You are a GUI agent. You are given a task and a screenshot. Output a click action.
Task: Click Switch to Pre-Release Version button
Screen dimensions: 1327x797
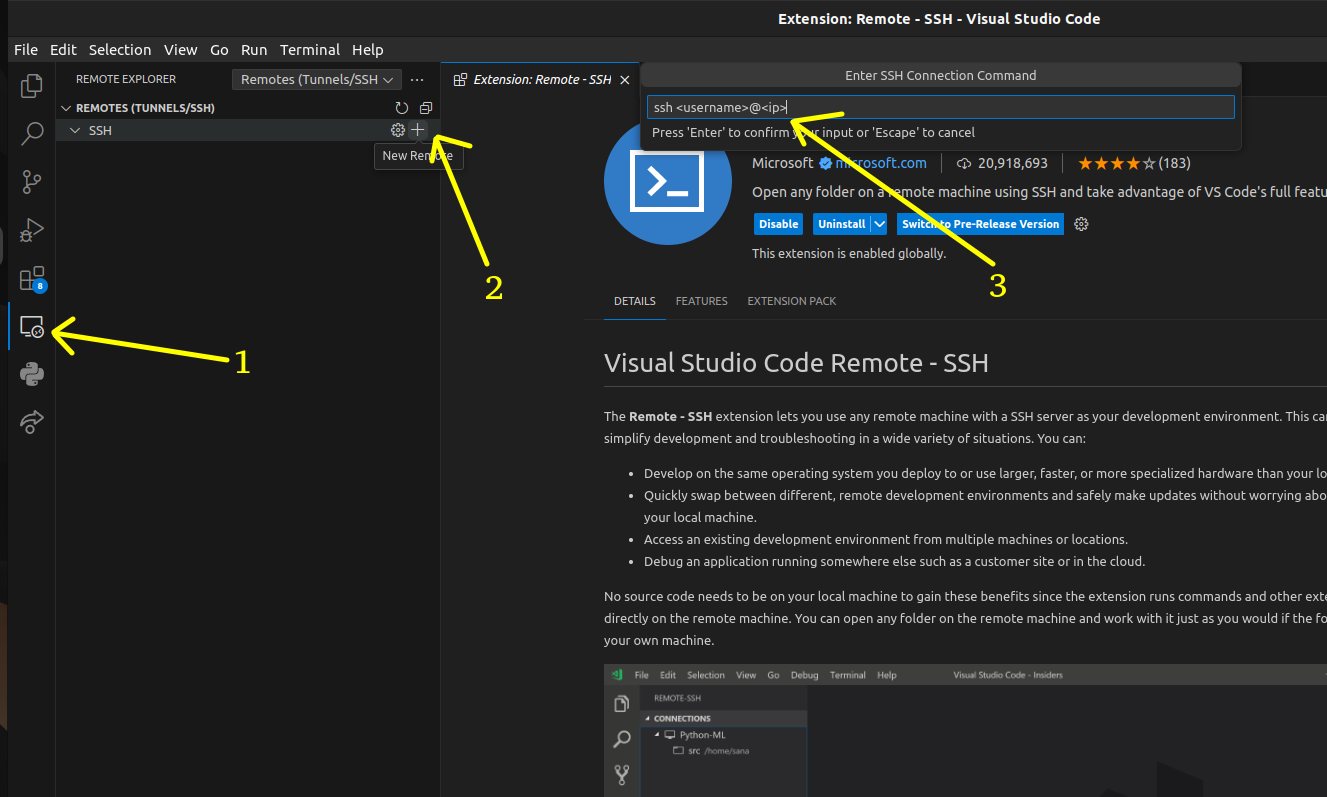981,224
